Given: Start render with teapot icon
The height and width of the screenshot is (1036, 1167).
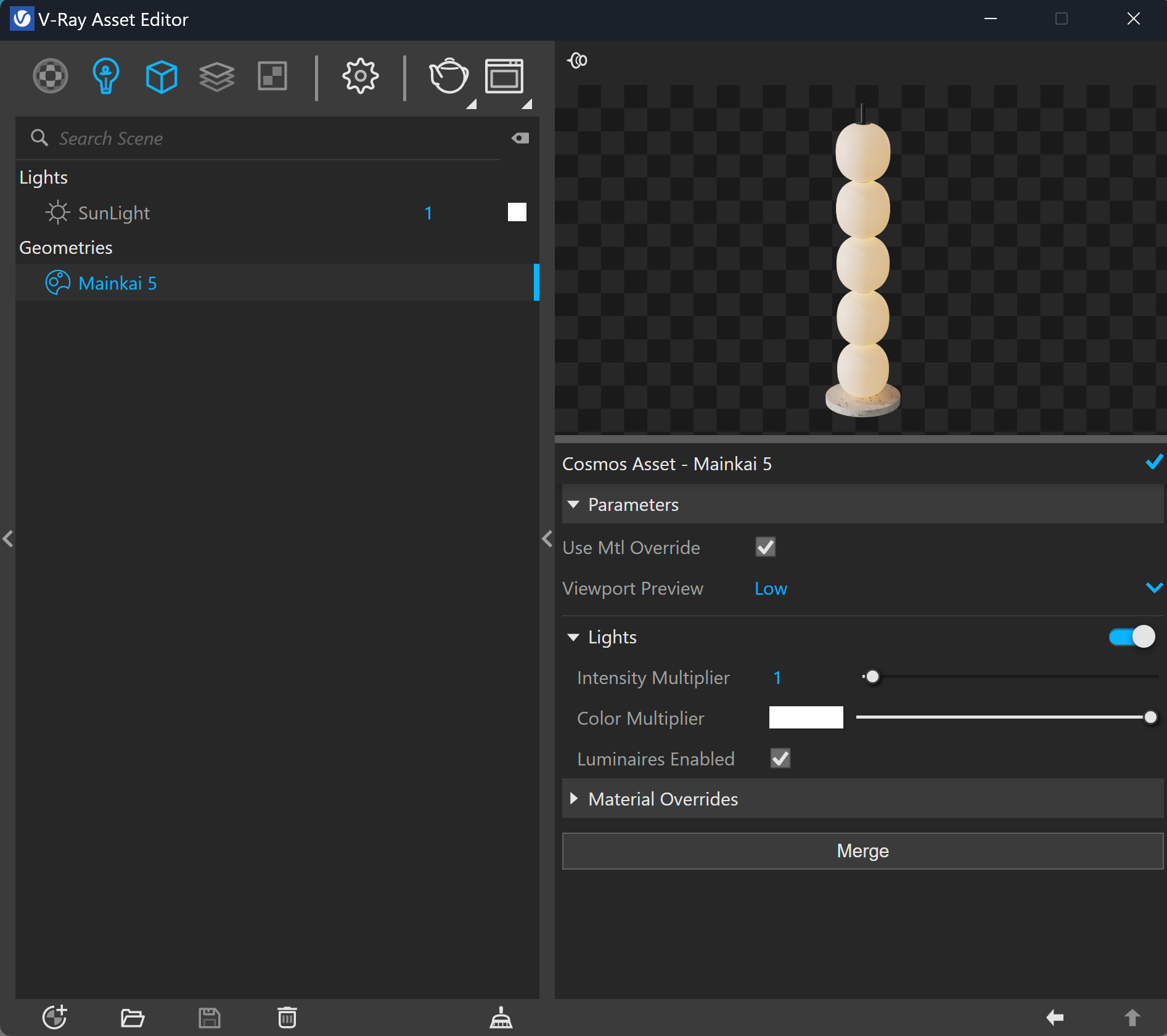Looking at the screenshot, I should (448, 76).
